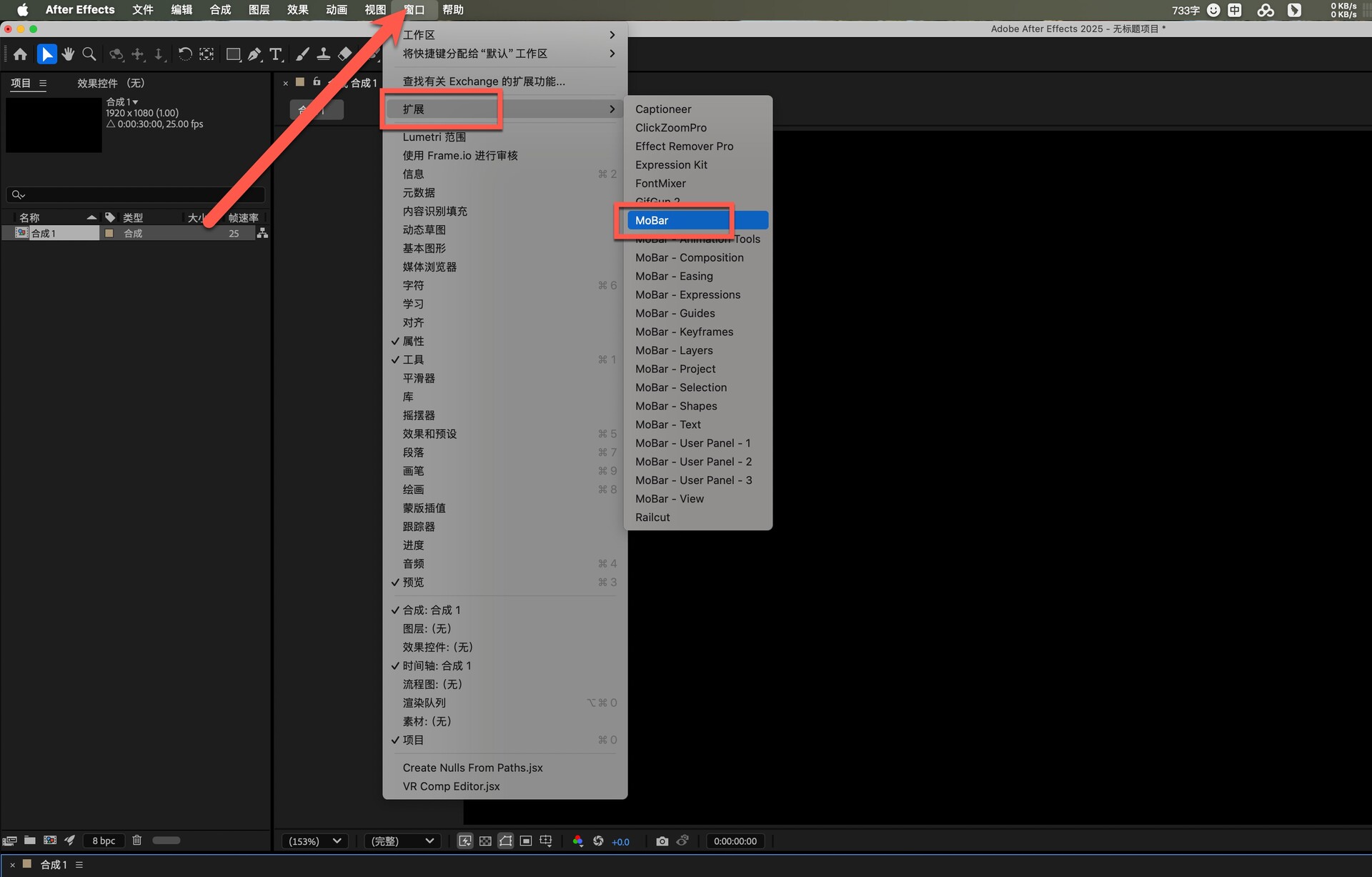Open the 完整 resolution dropdown
The width and height of the screenshot is (1372, 877).
(x=402, y=841)
